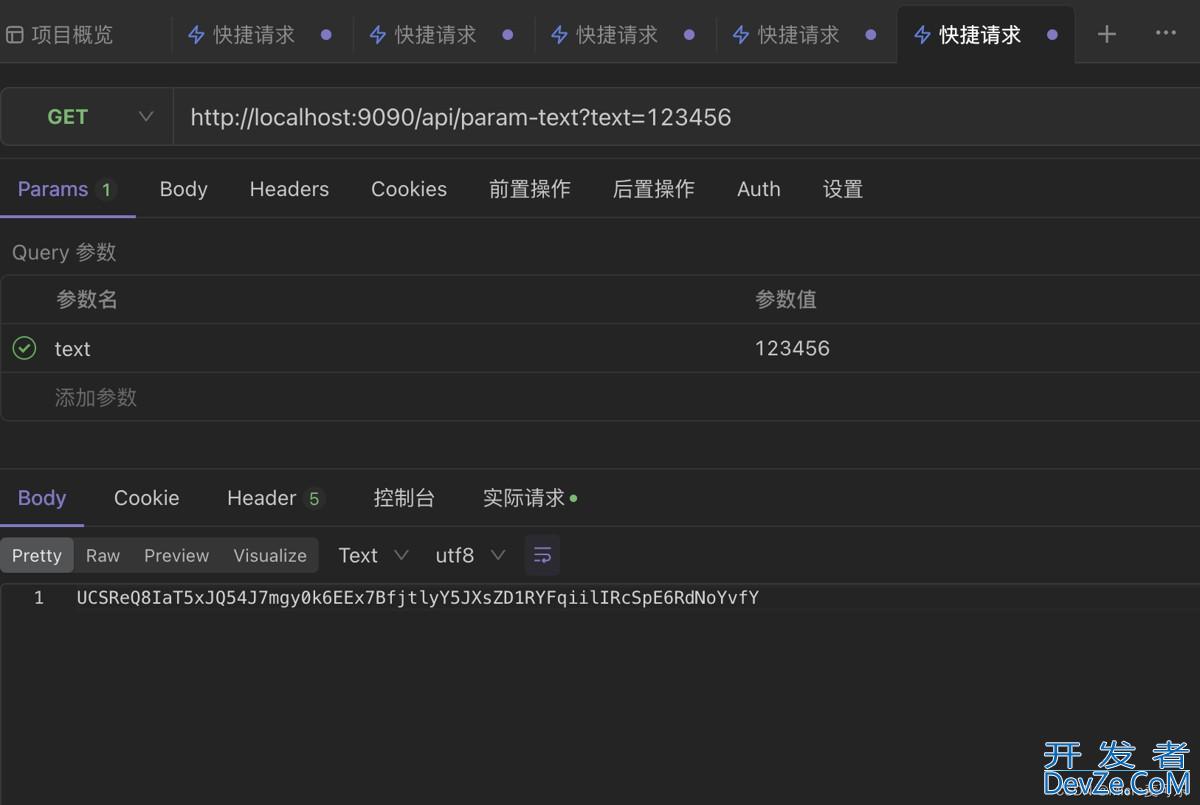Click lightning icon of the active quick request tab
The height and width of the screenshot is (805, 1200).
pyautogui.click(x=922, y=35)
